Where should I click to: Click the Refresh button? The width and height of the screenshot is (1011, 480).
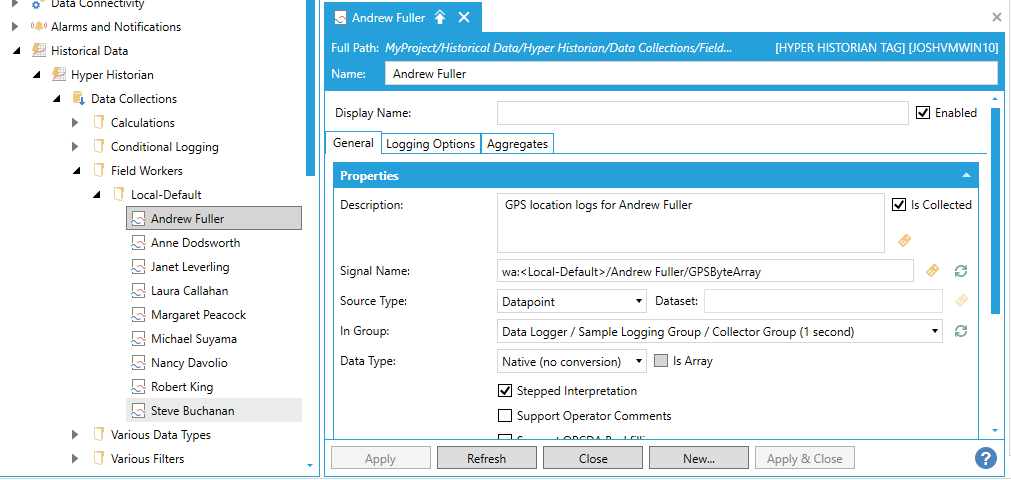coord(486,459)
